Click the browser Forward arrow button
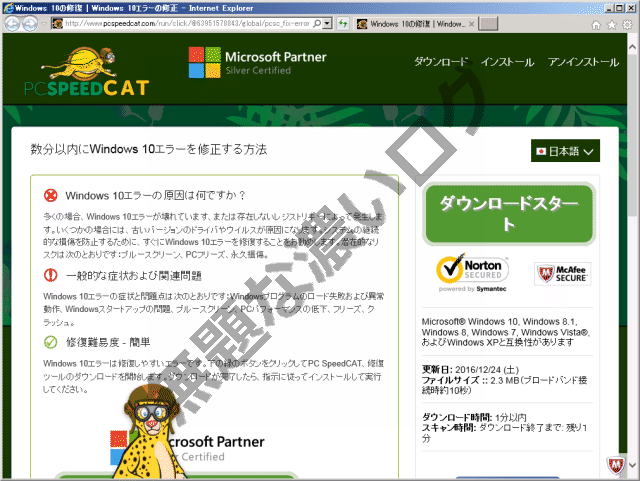The width and height of the screenshot is (640, 481). 30,24
